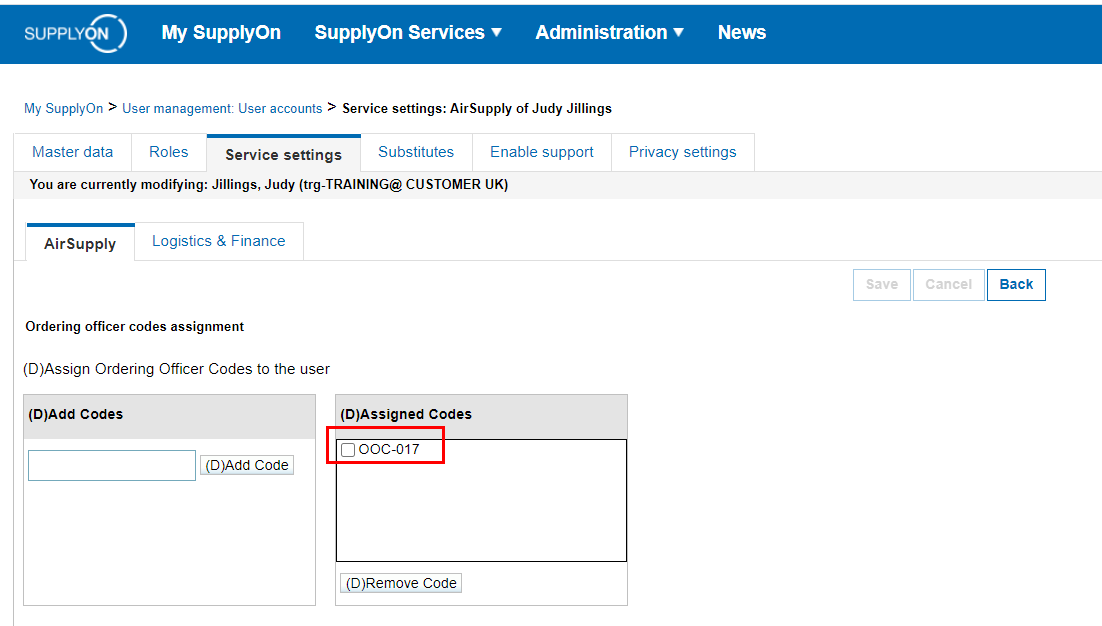Click the Back button
Image resolution: width=1102 pixels, height=626 pixels.
point(1016,285)
